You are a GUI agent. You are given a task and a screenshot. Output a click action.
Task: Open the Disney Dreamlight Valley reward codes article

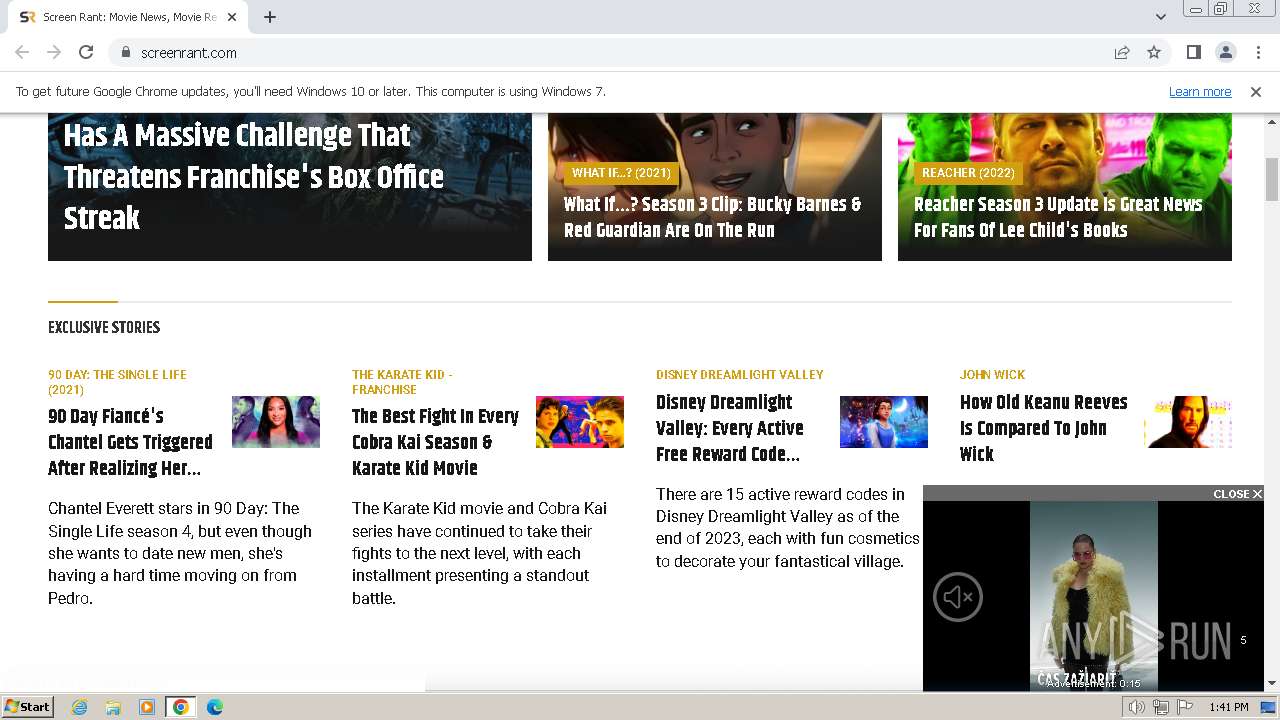pyautogui.click(x=730, y=428)
